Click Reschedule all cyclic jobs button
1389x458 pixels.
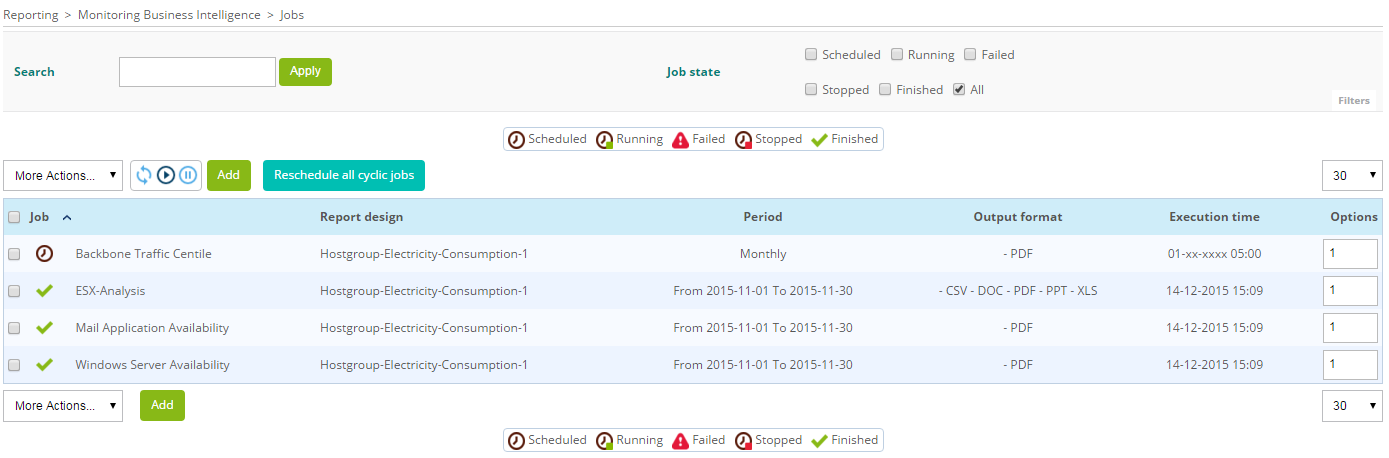344,175
